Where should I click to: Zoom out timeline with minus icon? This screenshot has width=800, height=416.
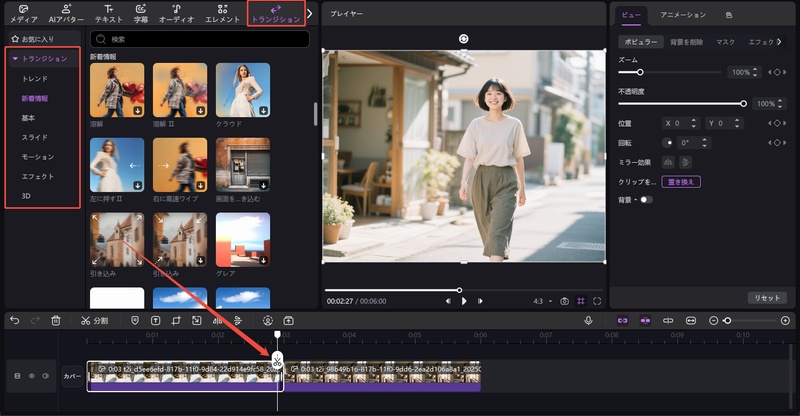coord(714,321)
